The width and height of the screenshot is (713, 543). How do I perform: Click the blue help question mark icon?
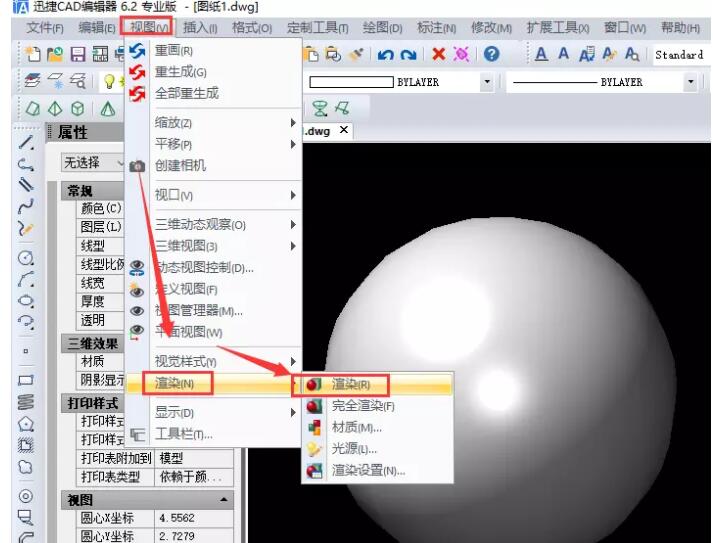492,54
